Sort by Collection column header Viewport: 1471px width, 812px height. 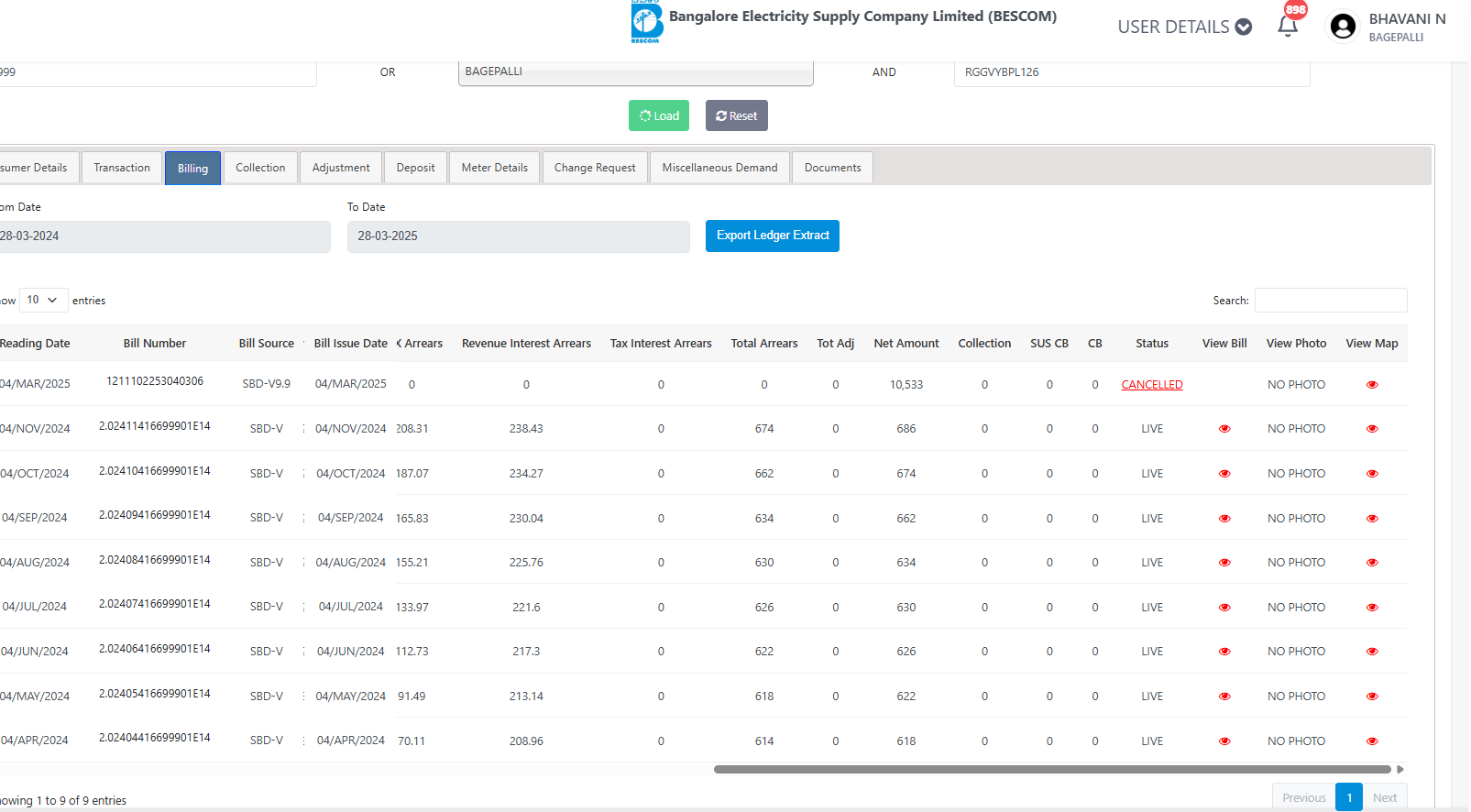coord(984,344)
